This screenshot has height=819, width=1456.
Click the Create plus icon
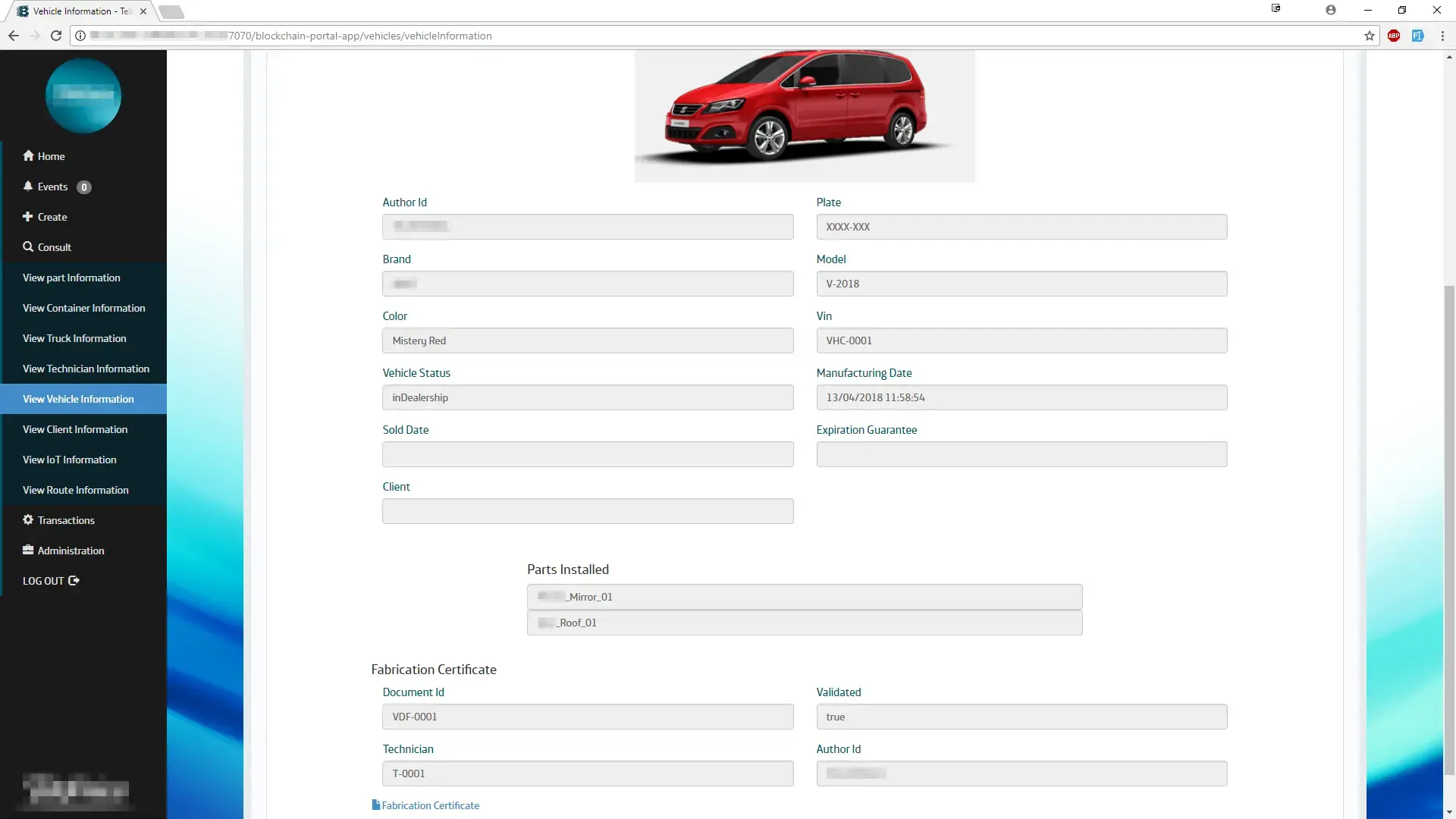(x=28, y=216)
